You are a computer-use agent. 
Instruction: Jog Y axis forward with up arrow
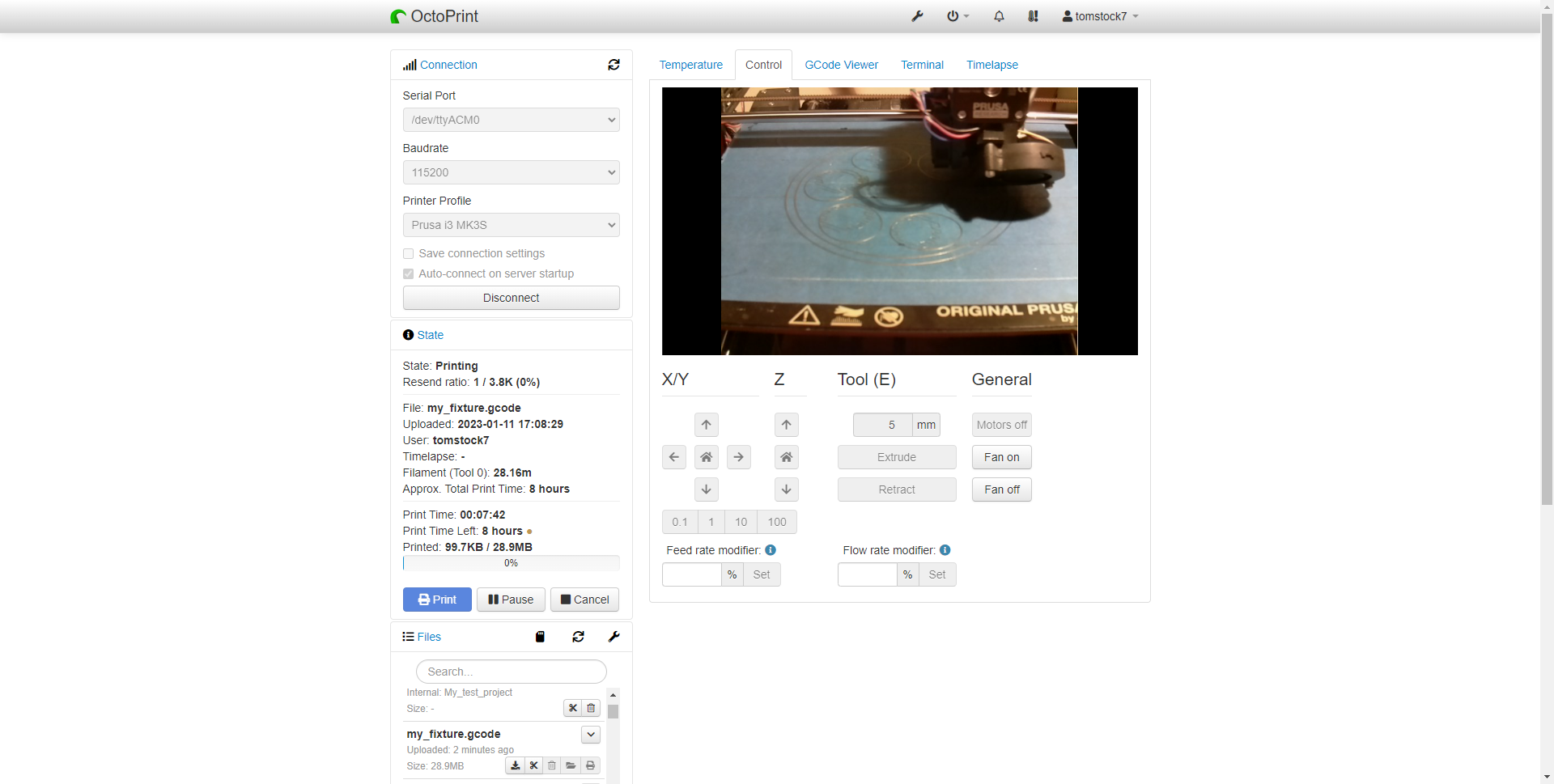(707, 425)
